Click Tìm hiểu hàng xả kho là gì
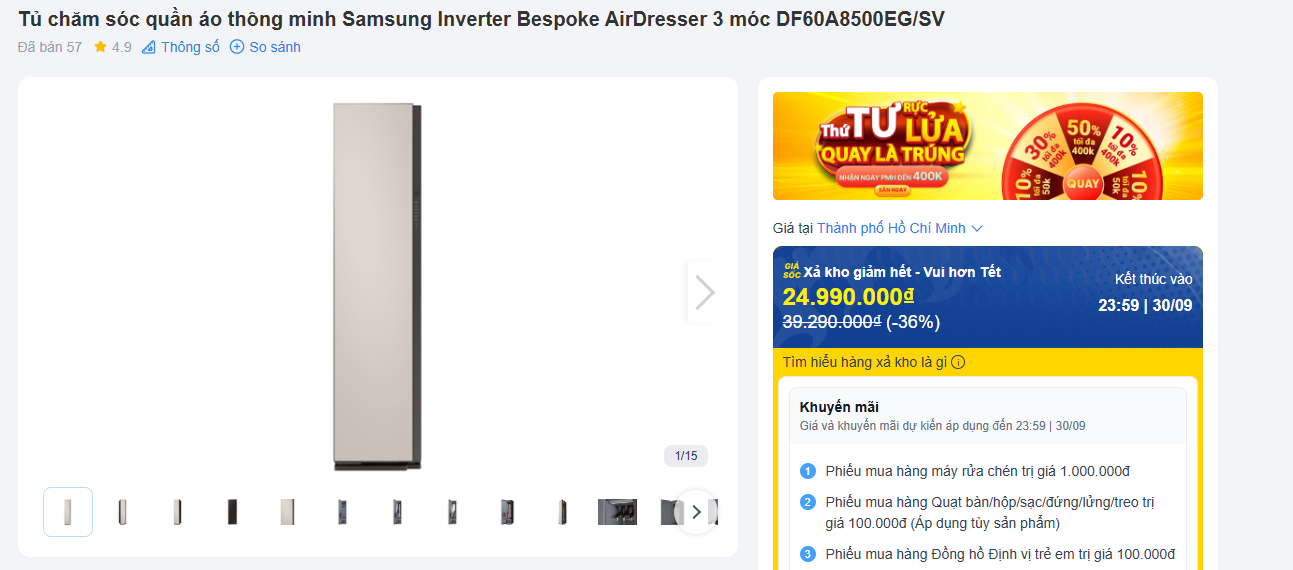Viewport: 1293px width, 570px height. (865, 362)
